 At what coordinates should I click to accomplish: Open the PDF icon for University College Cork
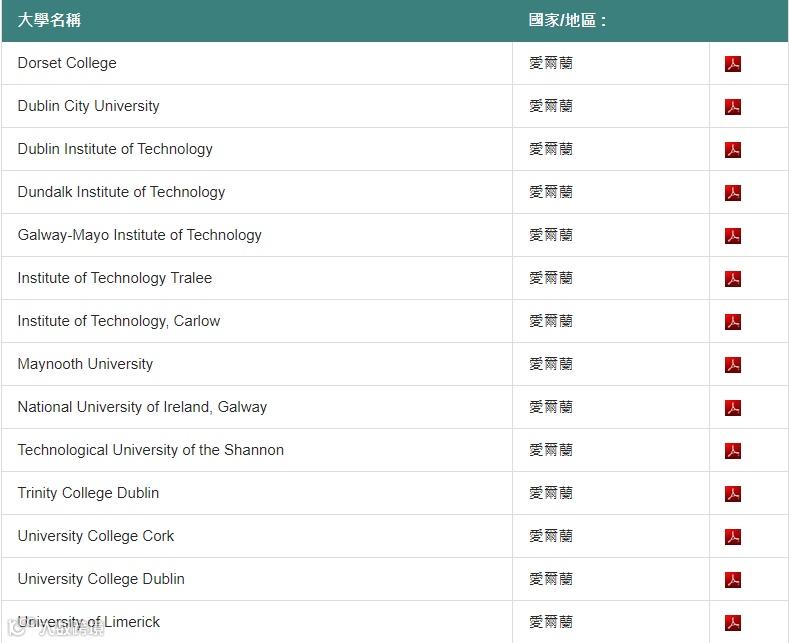click(733, 537)
